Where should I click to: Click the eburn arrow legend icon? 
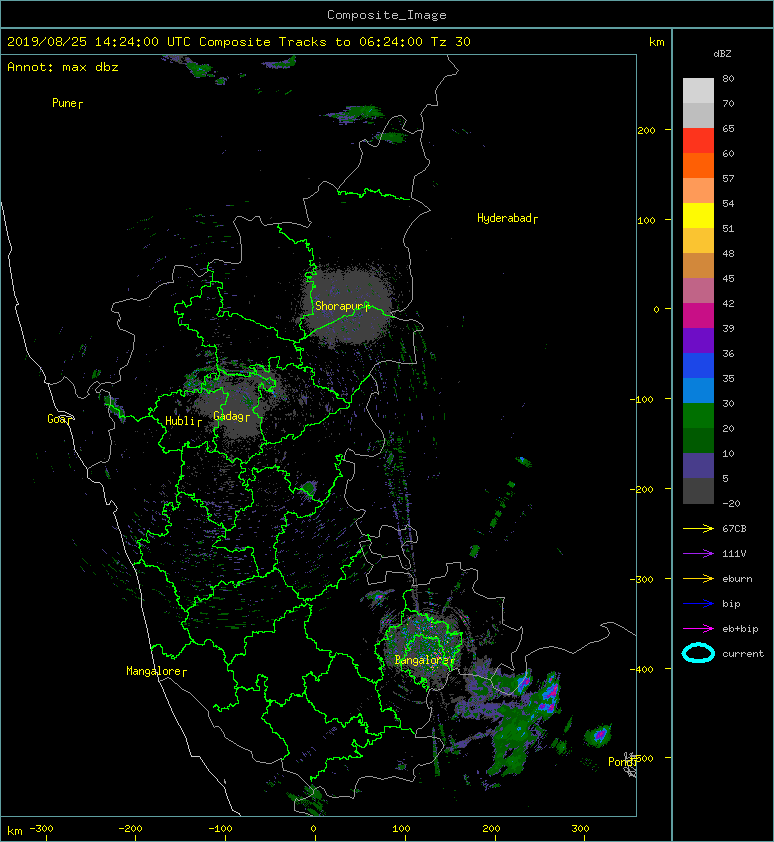coord(698,579)
